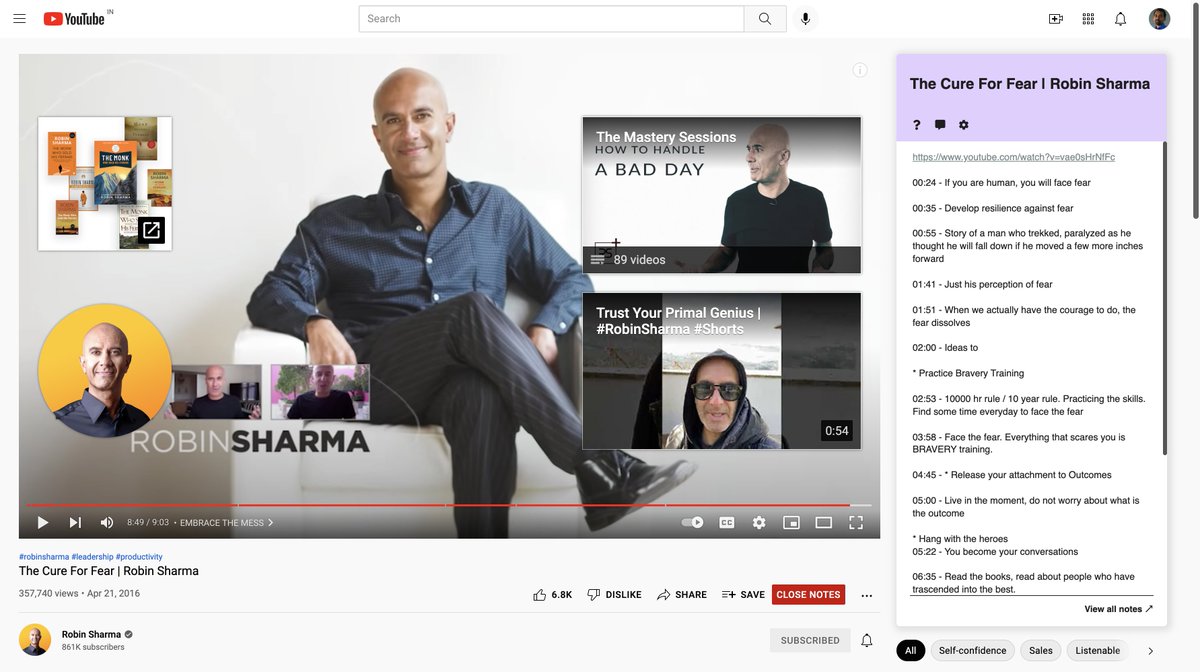This screenshot has width=1200, height=672.
Task: Show more filter chips with the arrow
Action: (1150, 650)
